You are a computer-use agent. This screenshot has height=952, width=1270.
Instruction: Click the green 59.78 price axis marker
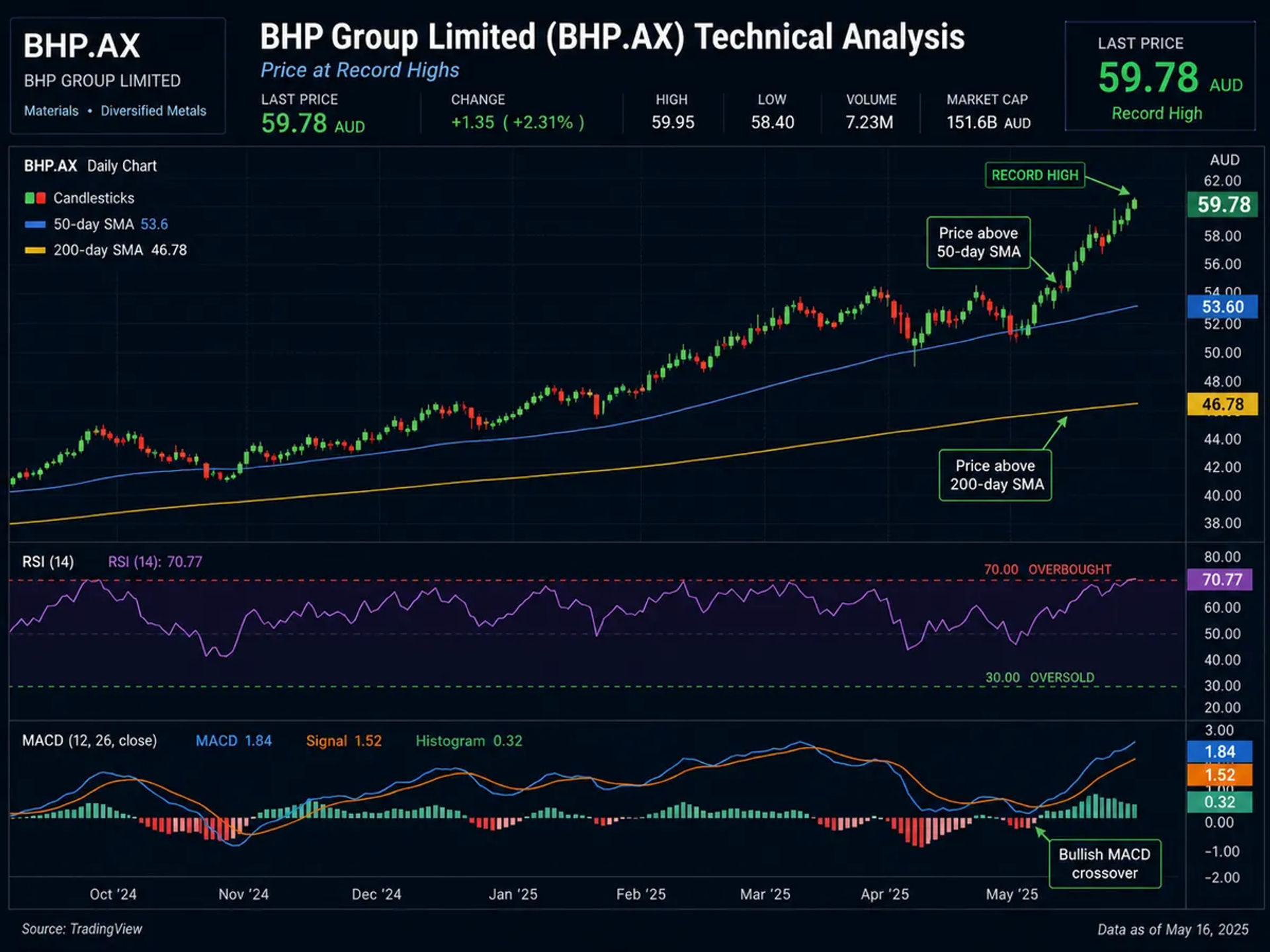[x=1223, y=204]
